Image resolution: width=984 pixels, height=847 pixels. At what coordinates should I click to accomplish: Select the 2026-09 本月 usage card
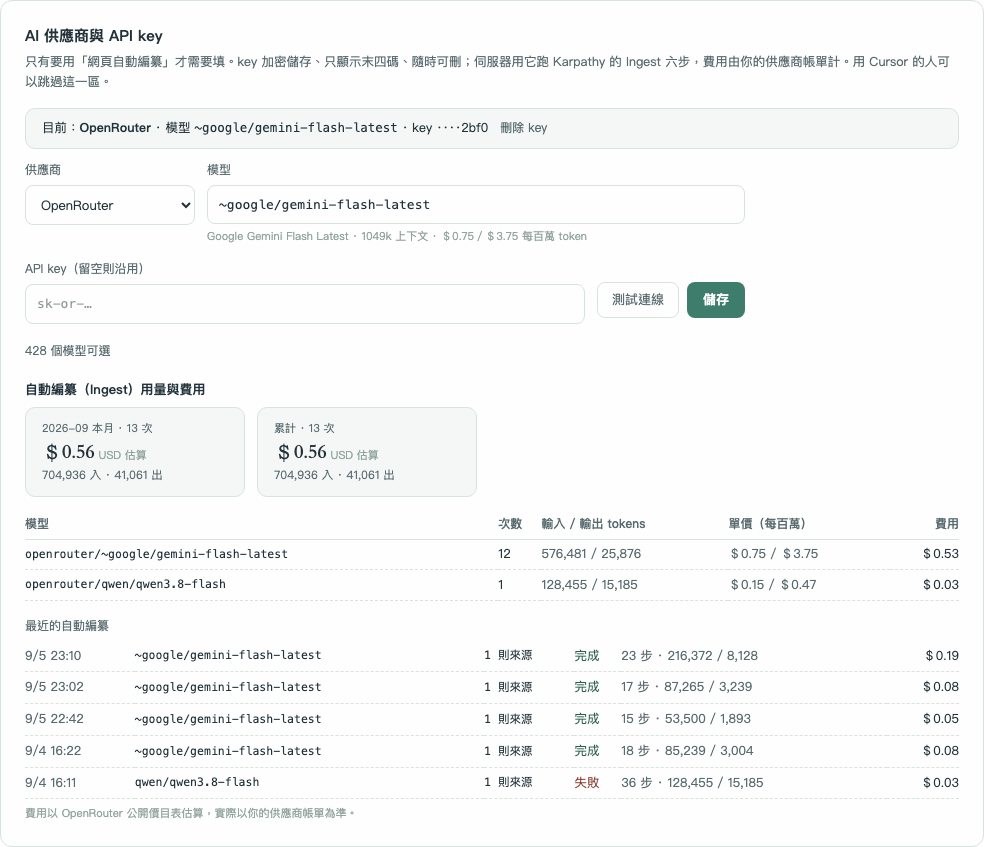(135, 452)
